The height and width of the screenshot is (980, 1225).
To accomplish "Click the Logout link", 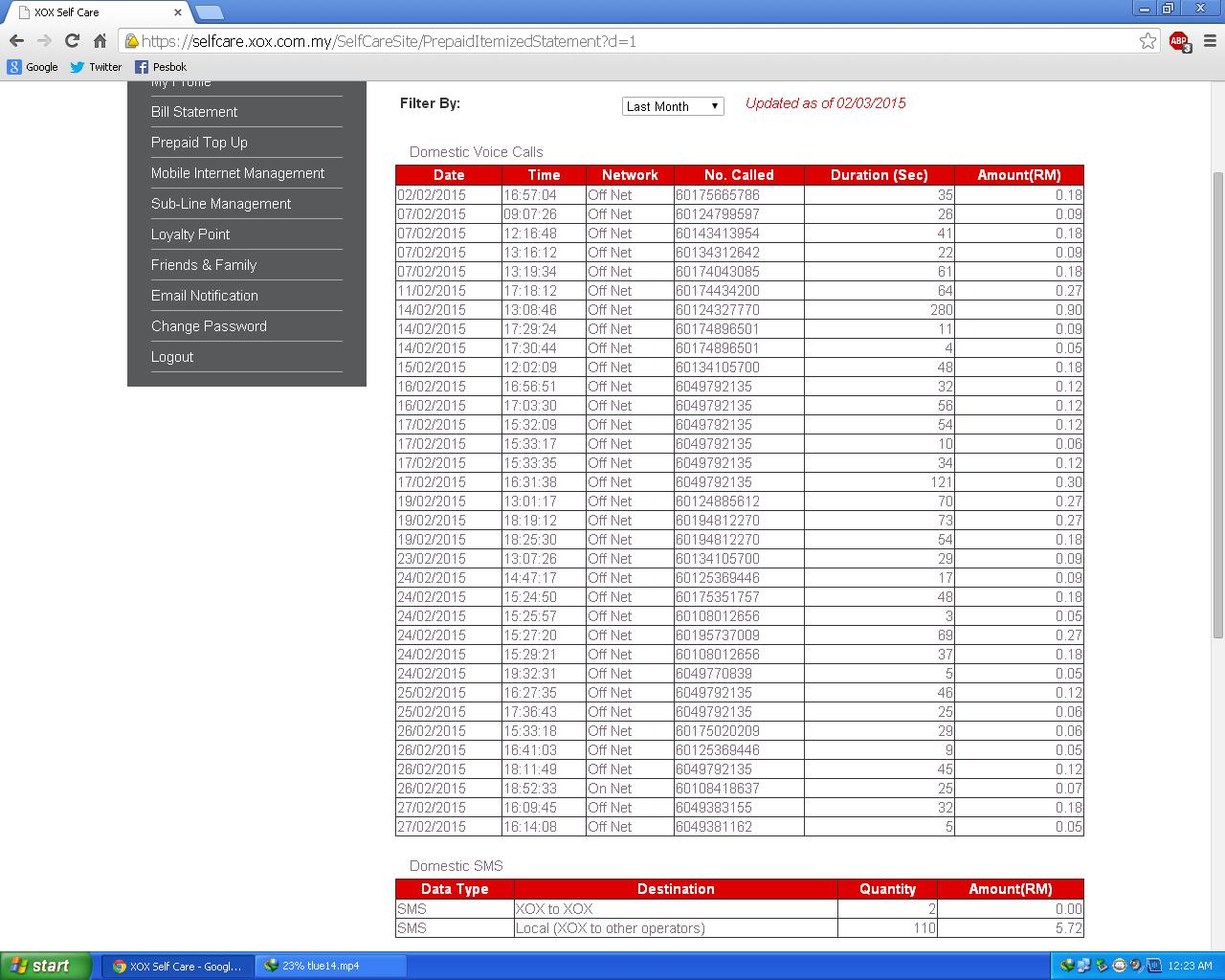I will pyautogui.click(x=172, y=357).
